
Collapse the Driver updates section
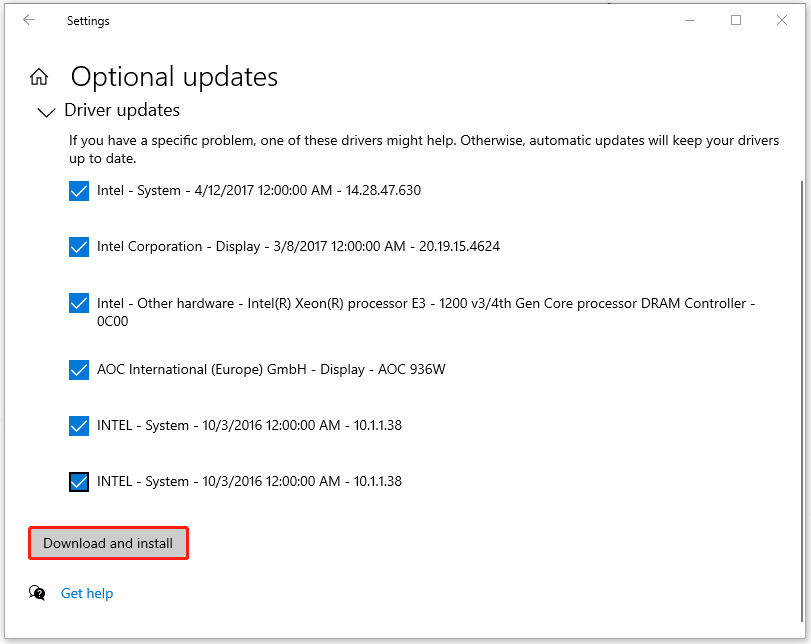point(46,112)
